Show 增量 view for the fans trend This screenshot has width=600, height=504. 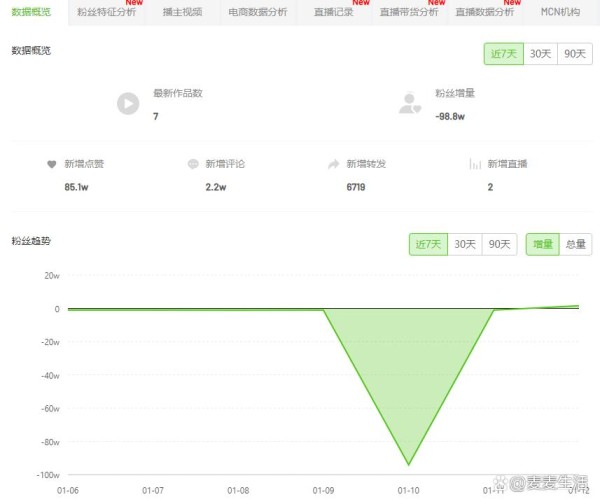pos(543,244)
